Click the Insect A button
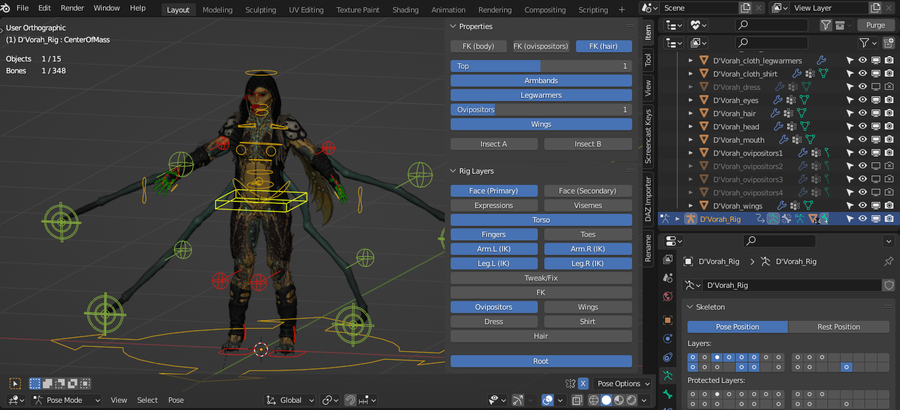Image resolution: width=900 pixels, height=410 pixels. (x=494, y=144)
